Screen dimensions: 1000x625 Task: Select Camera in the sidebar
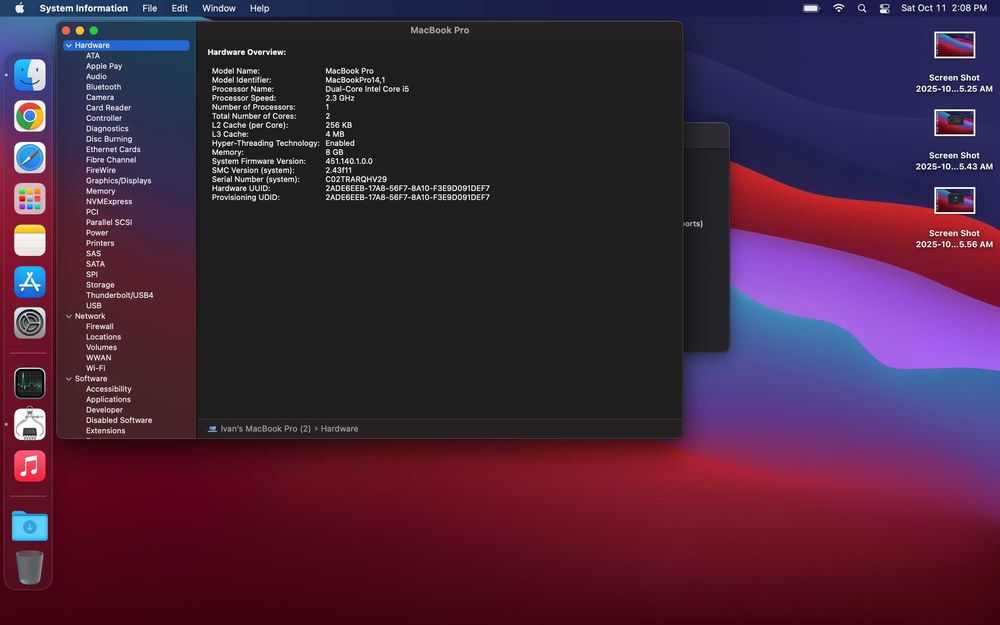coord(100,98)
